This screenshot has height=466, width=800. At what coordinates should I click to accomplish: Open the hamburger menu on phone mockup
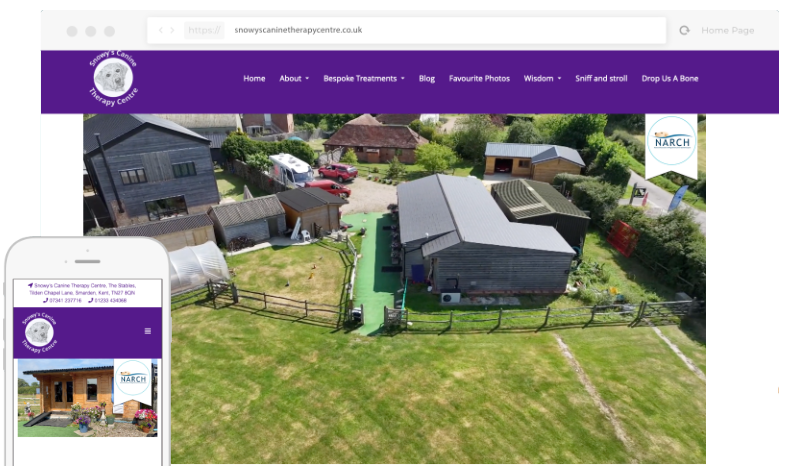click(x=147, y=331)
